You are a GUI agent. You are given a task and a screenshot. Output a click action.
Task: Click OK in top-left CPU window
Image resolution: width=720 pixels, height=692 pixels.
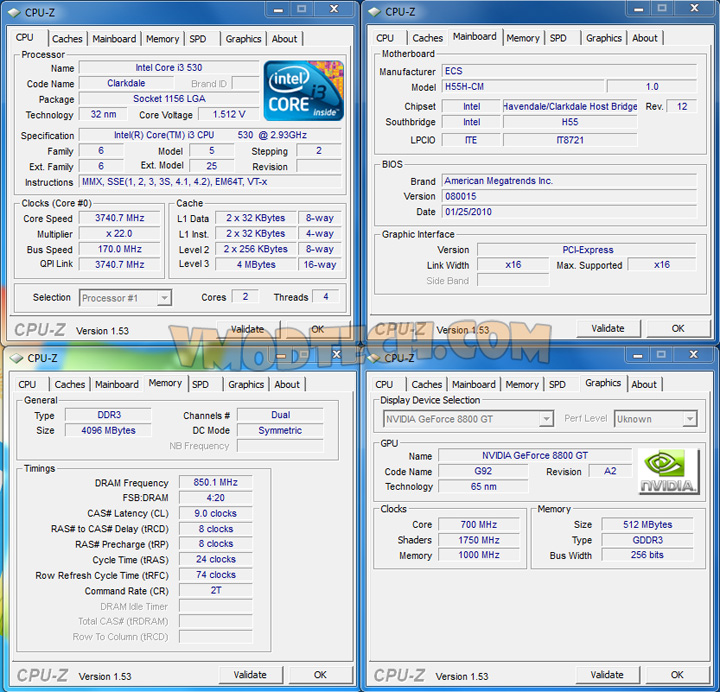coord(318,329)
